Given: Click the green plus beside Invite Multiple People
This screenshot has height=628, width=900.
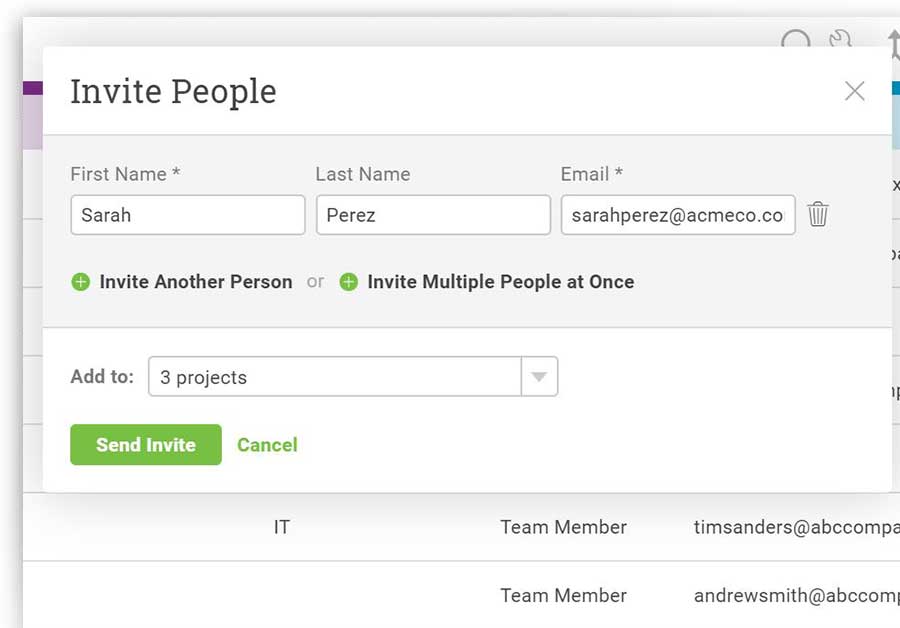Looking at the screenshot, I should pos(348,282).
